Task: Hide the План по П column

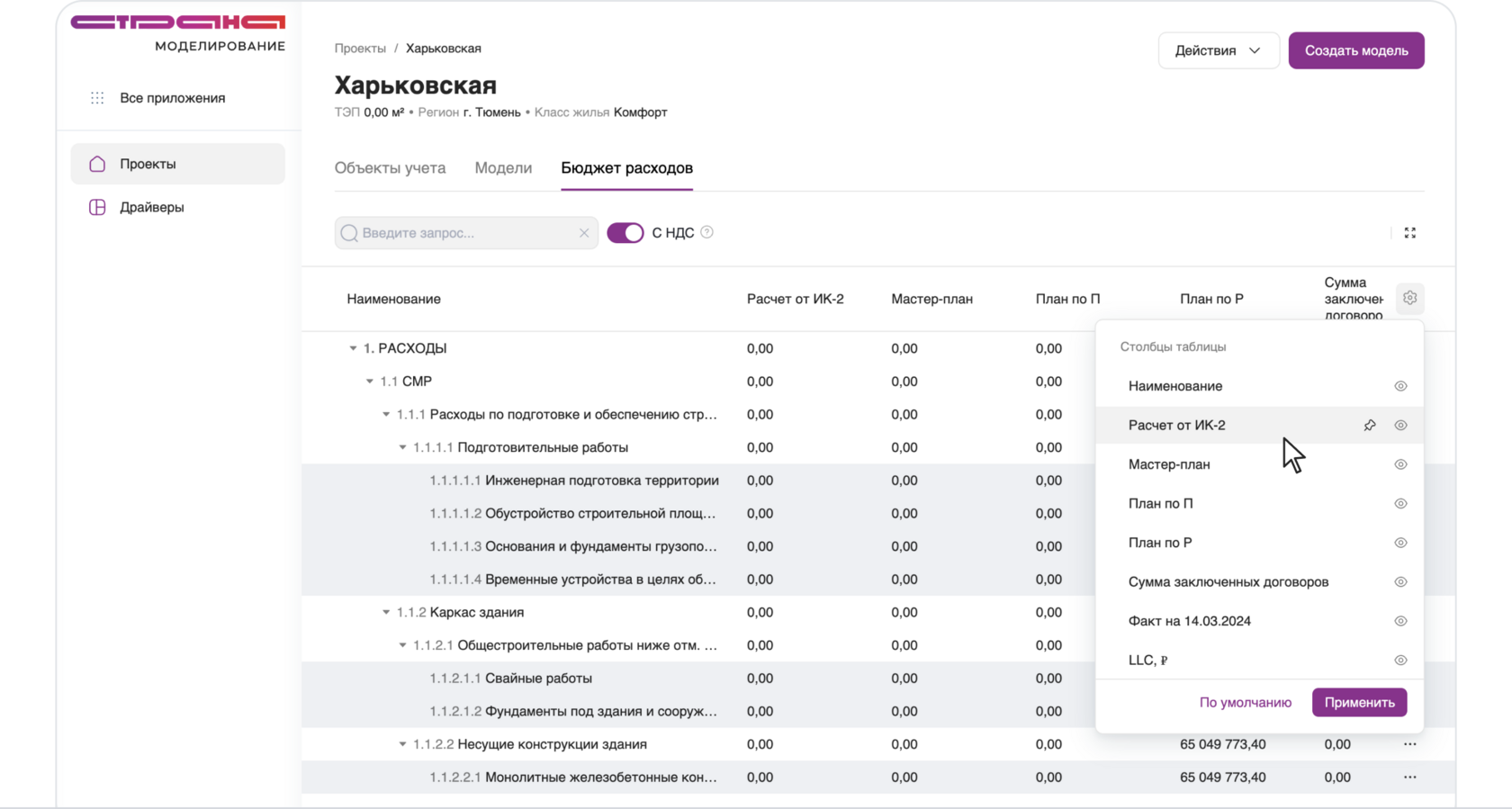Action: (x=1400, y=504)
